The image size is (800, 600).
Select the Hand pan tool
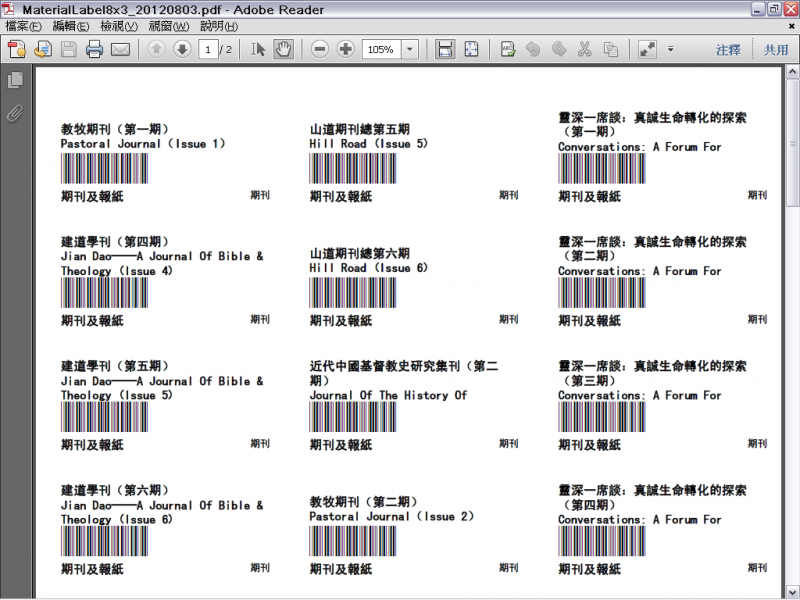pos(283,49)
